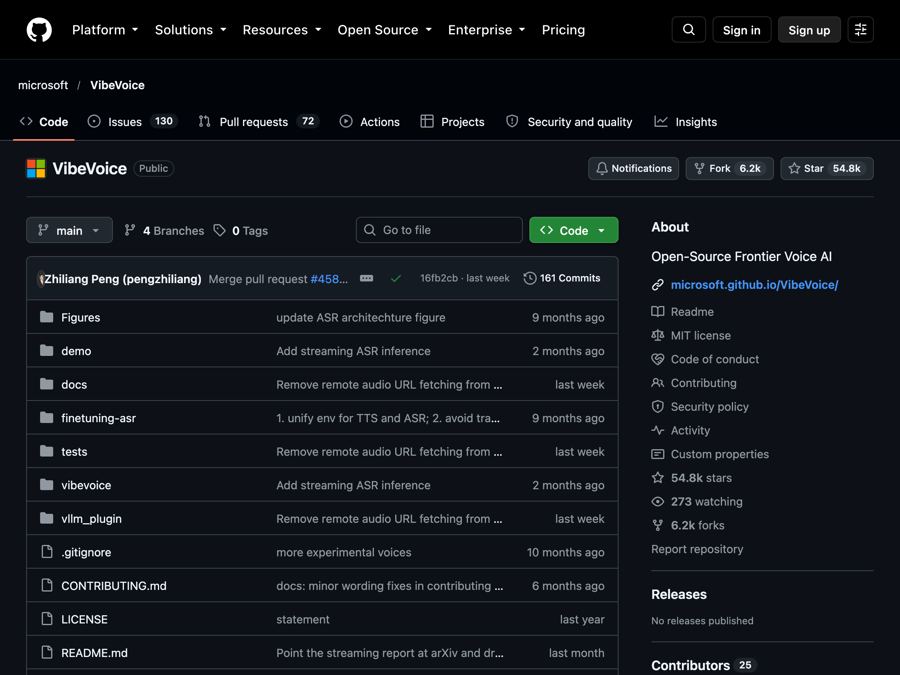Switch to the Projects tab

tap(452, 122)
